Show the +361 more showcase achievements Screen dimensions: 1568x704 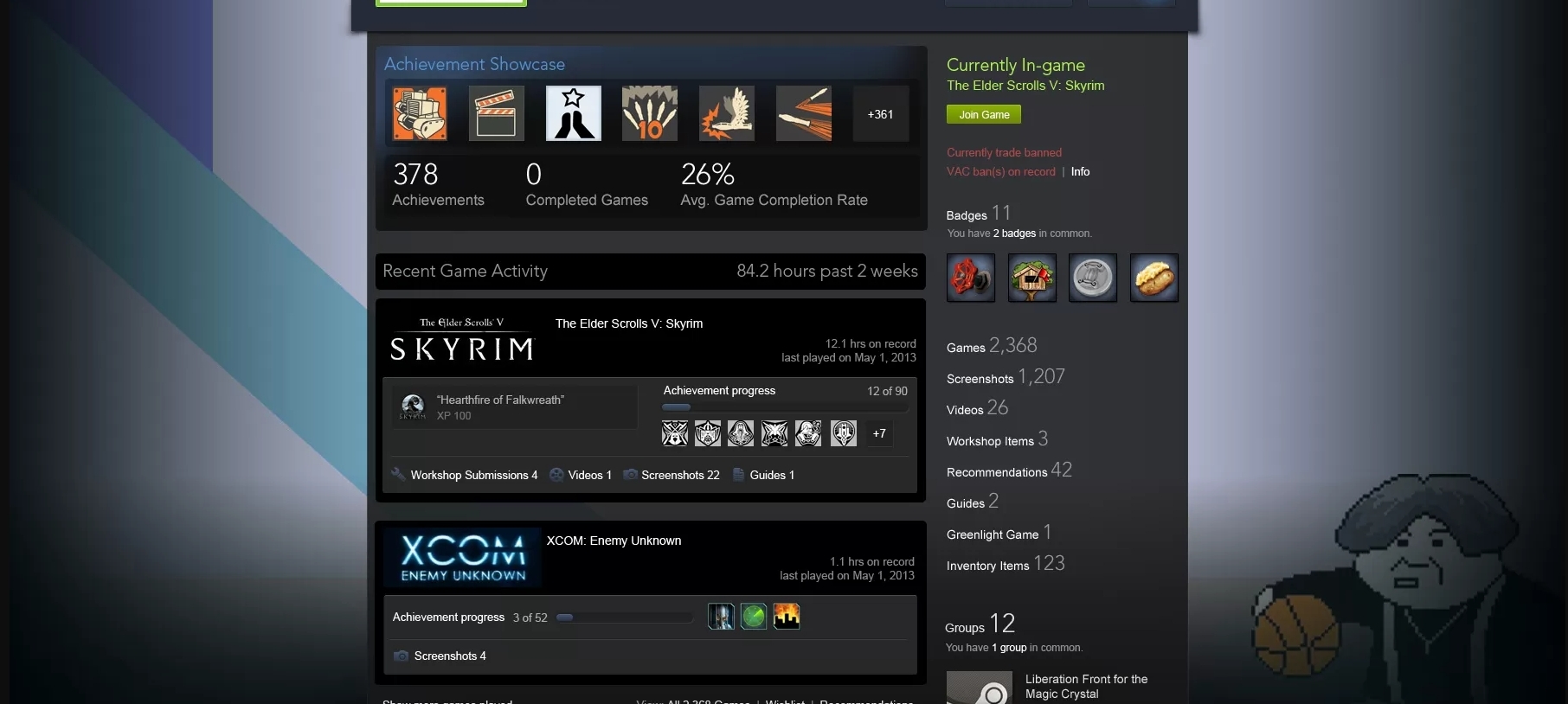click(881, 113)
